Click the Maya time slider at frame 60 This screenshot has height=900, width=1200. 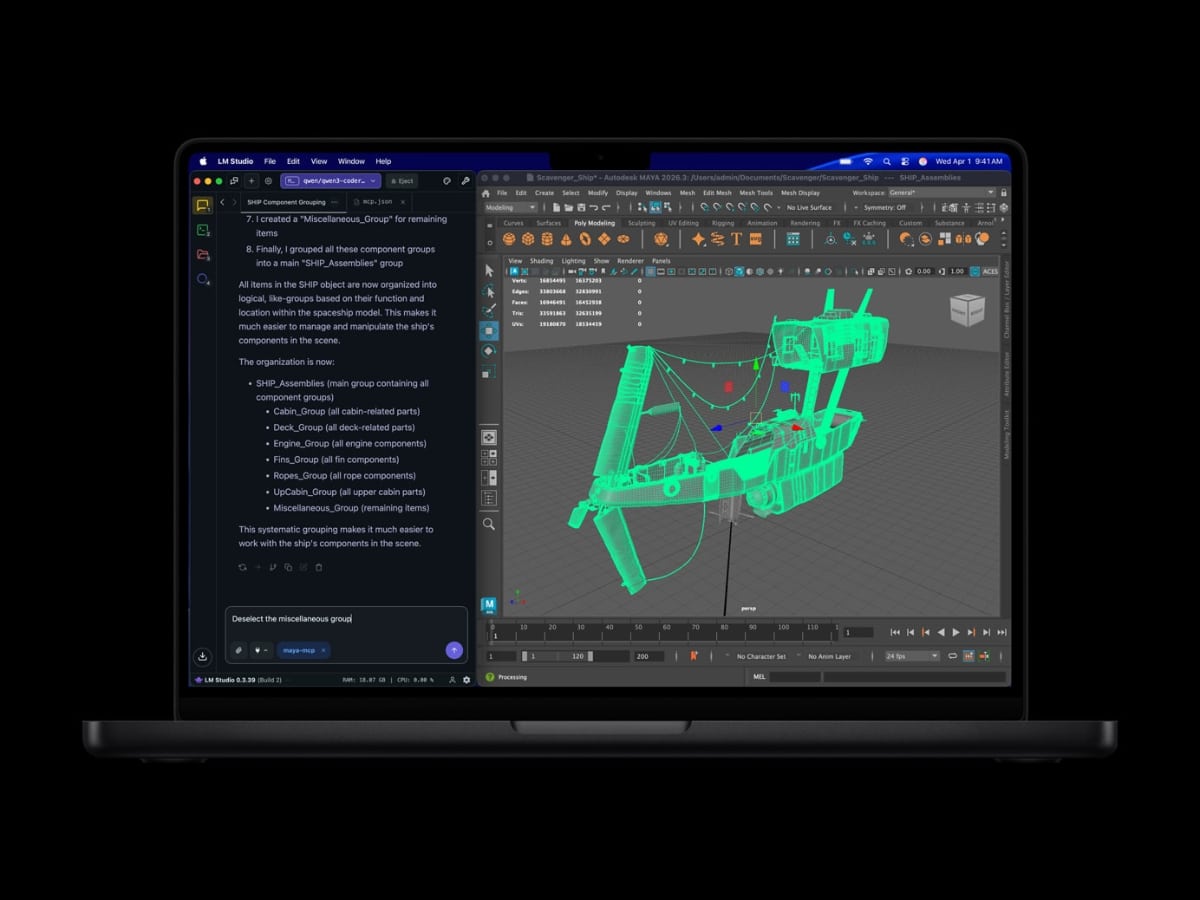666,633
